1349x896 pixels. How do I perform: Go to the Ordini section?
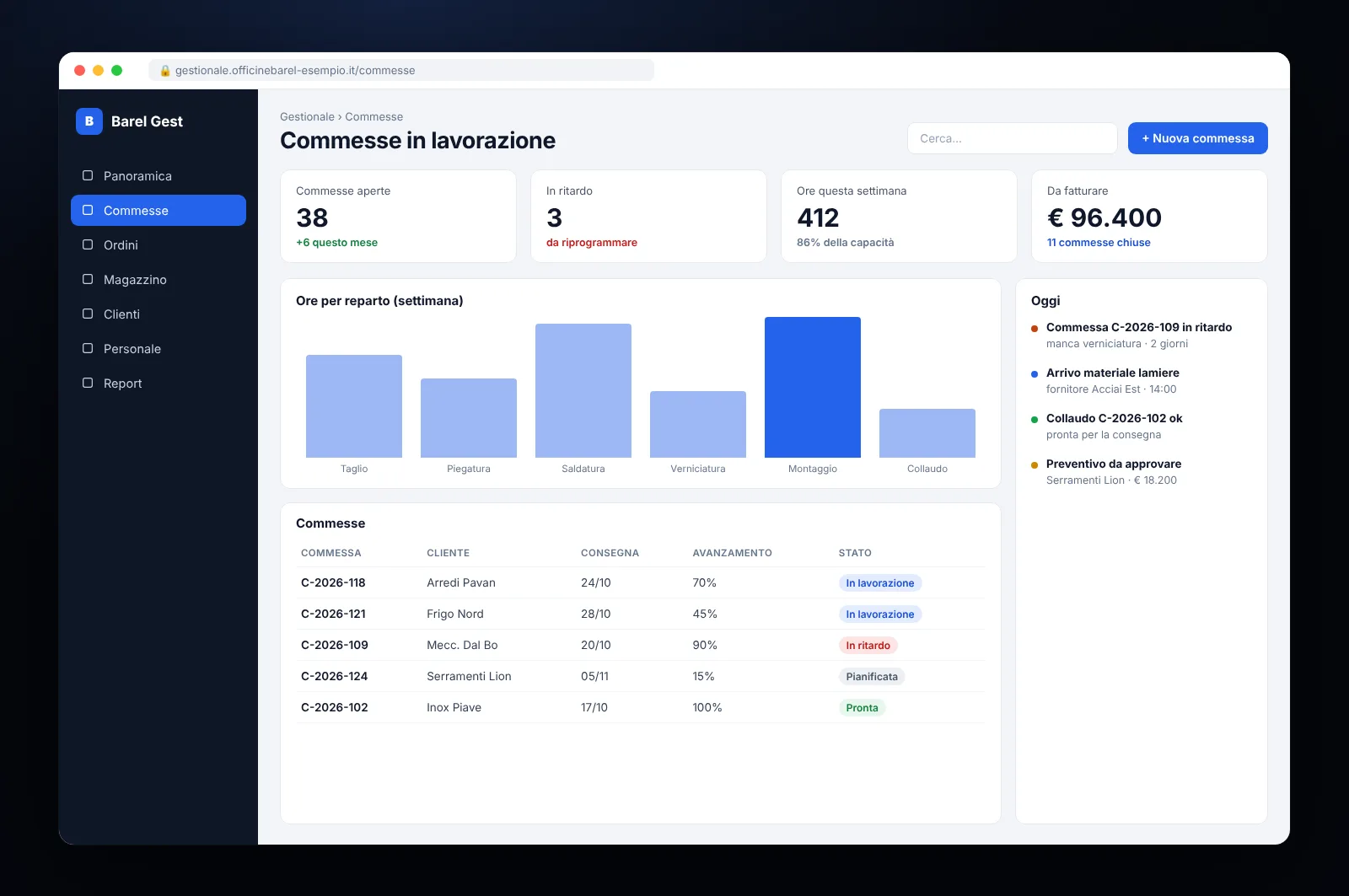coord(159,244)
